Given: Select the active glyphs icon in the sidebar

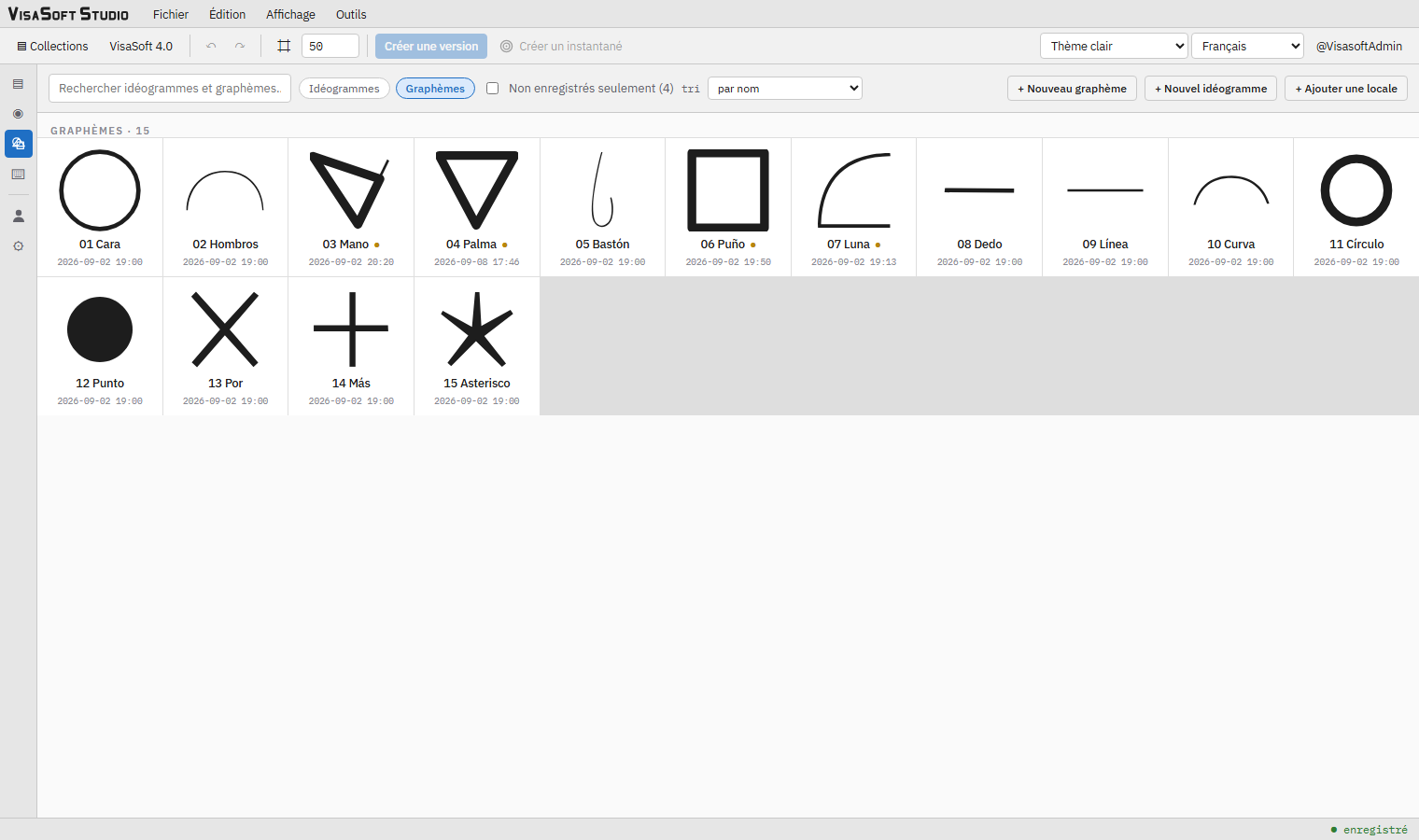Looking at the screenshot, I should (18, 144).
